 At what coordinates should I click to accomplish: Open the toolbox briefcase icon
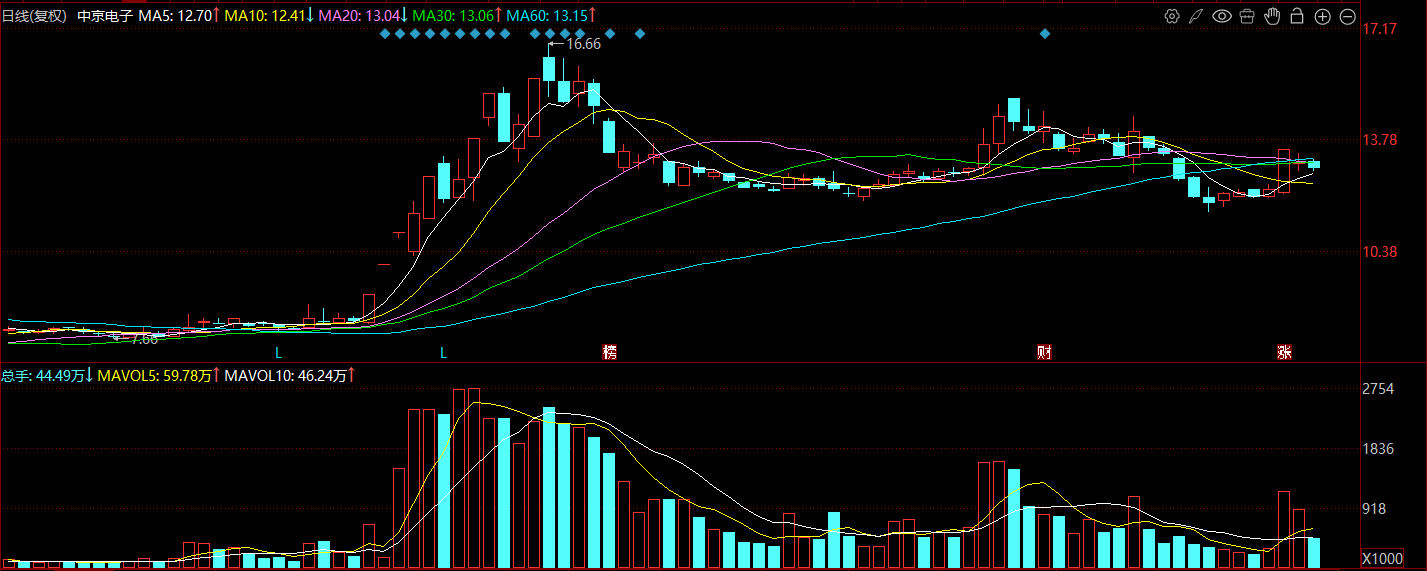(x=1247, y=16)
